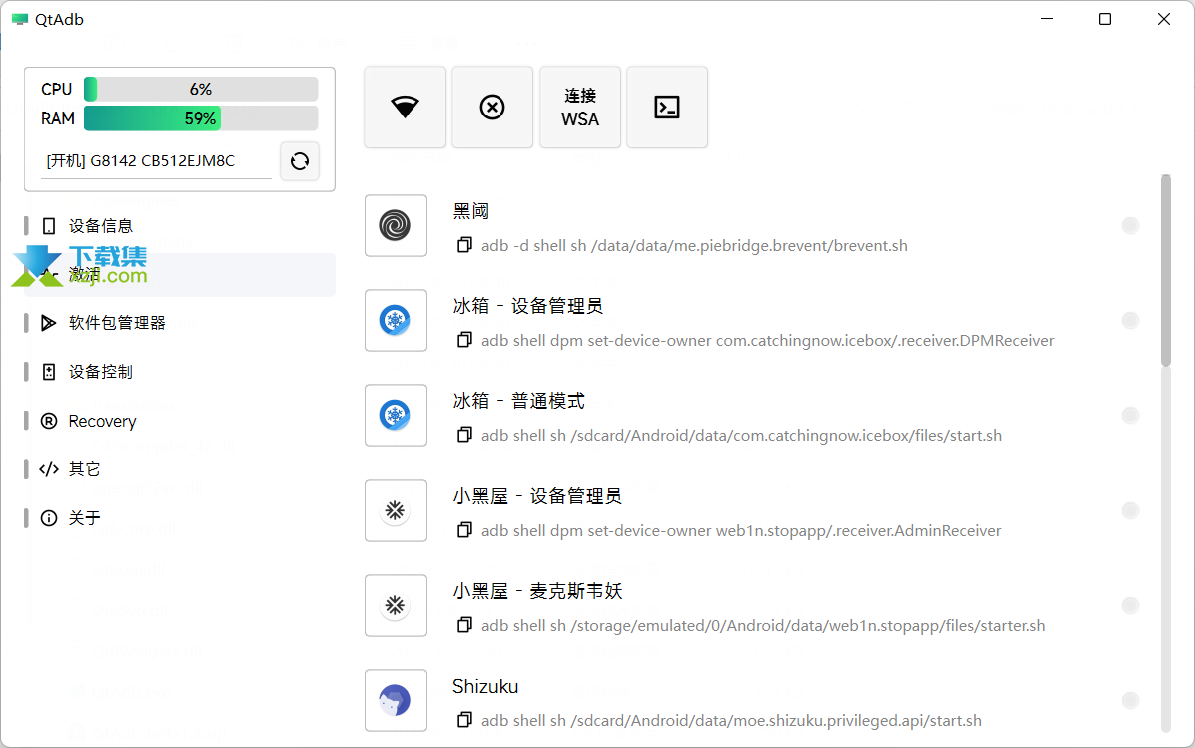Select the 冰箱 - 普通模式 title
The image size is (1195, 748).
coord(518,401)
